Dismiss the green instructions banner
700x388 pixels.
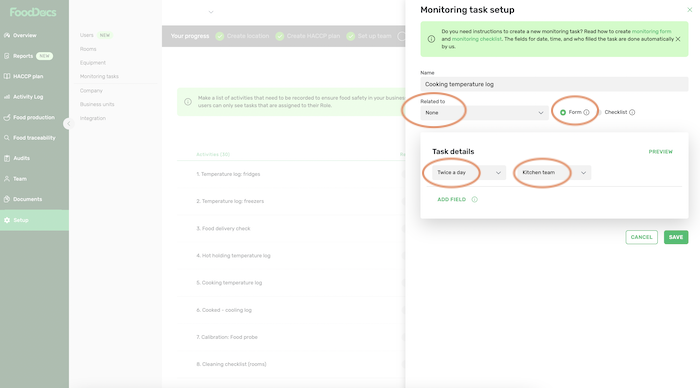[678, 39]
